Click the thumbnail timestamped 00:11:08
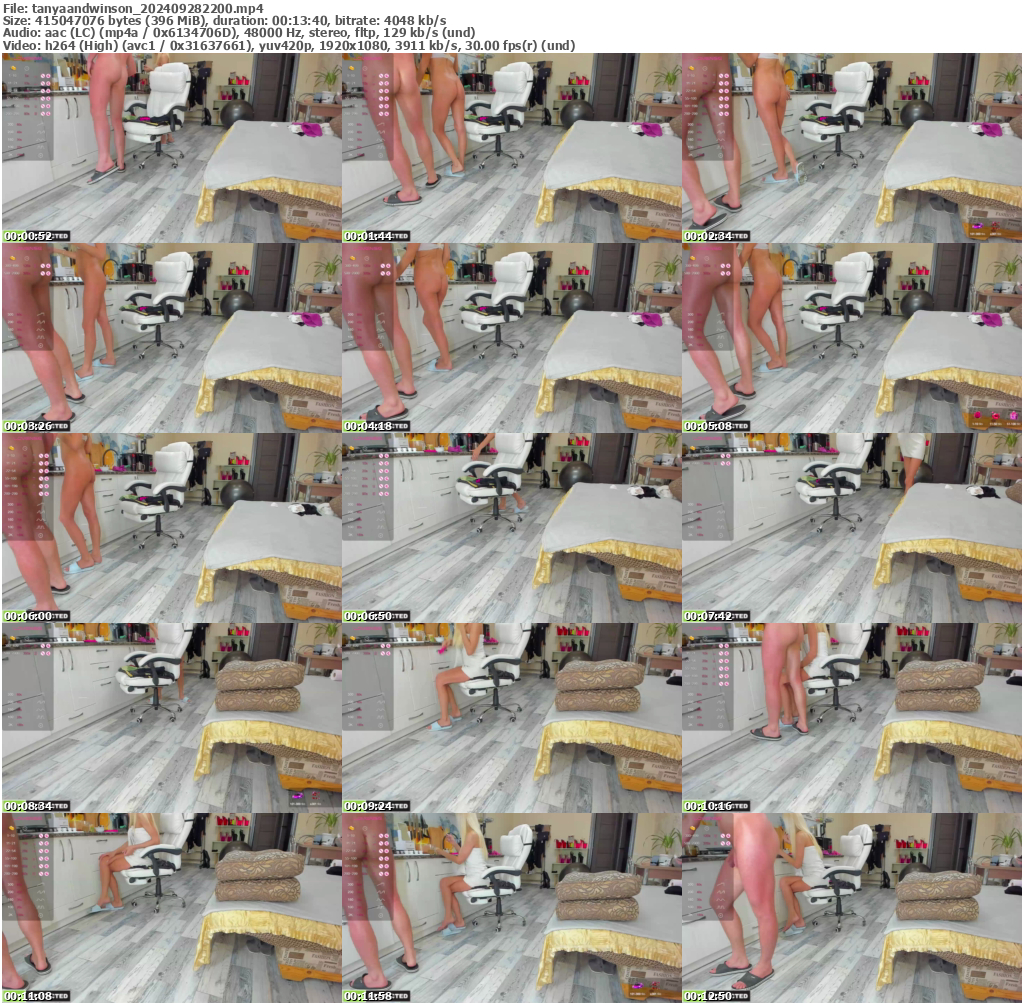The height and width of the screenshot is (1003, 1024). [x=172, y=908]
